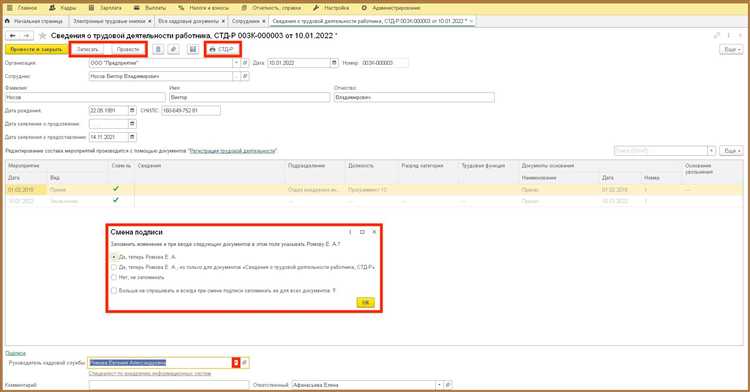Open the Выплаты section menu

[150, 8]
